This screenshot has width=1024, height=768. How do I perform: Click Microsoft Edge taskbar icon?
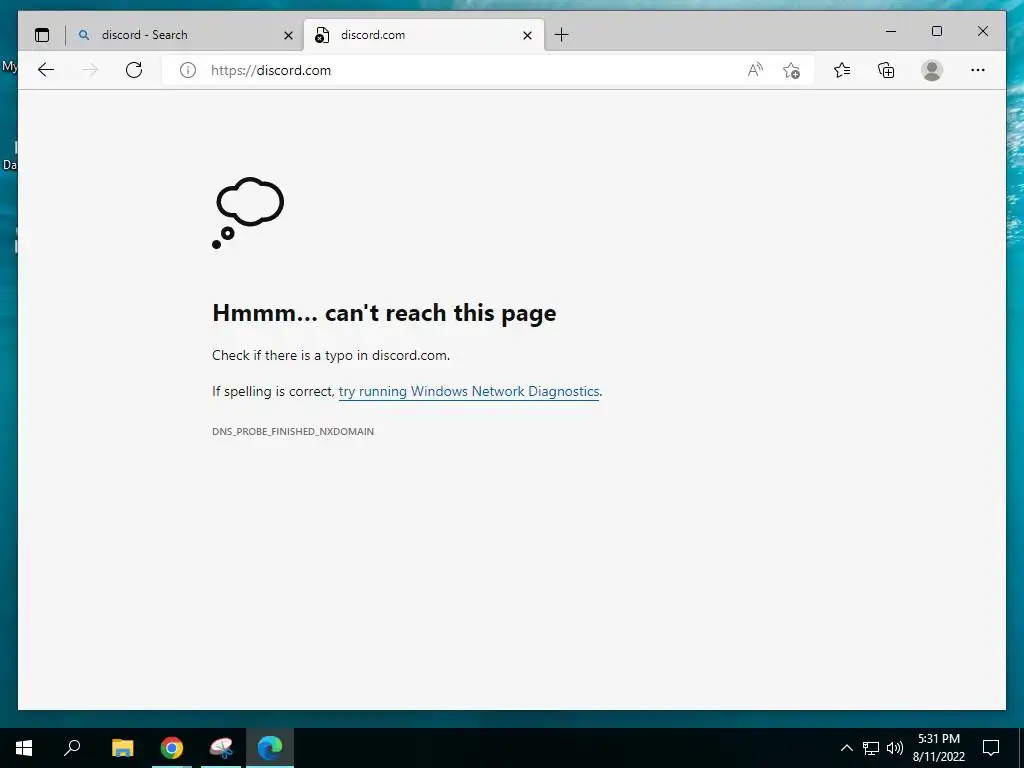pyautogui.click(x=270, y=748)
